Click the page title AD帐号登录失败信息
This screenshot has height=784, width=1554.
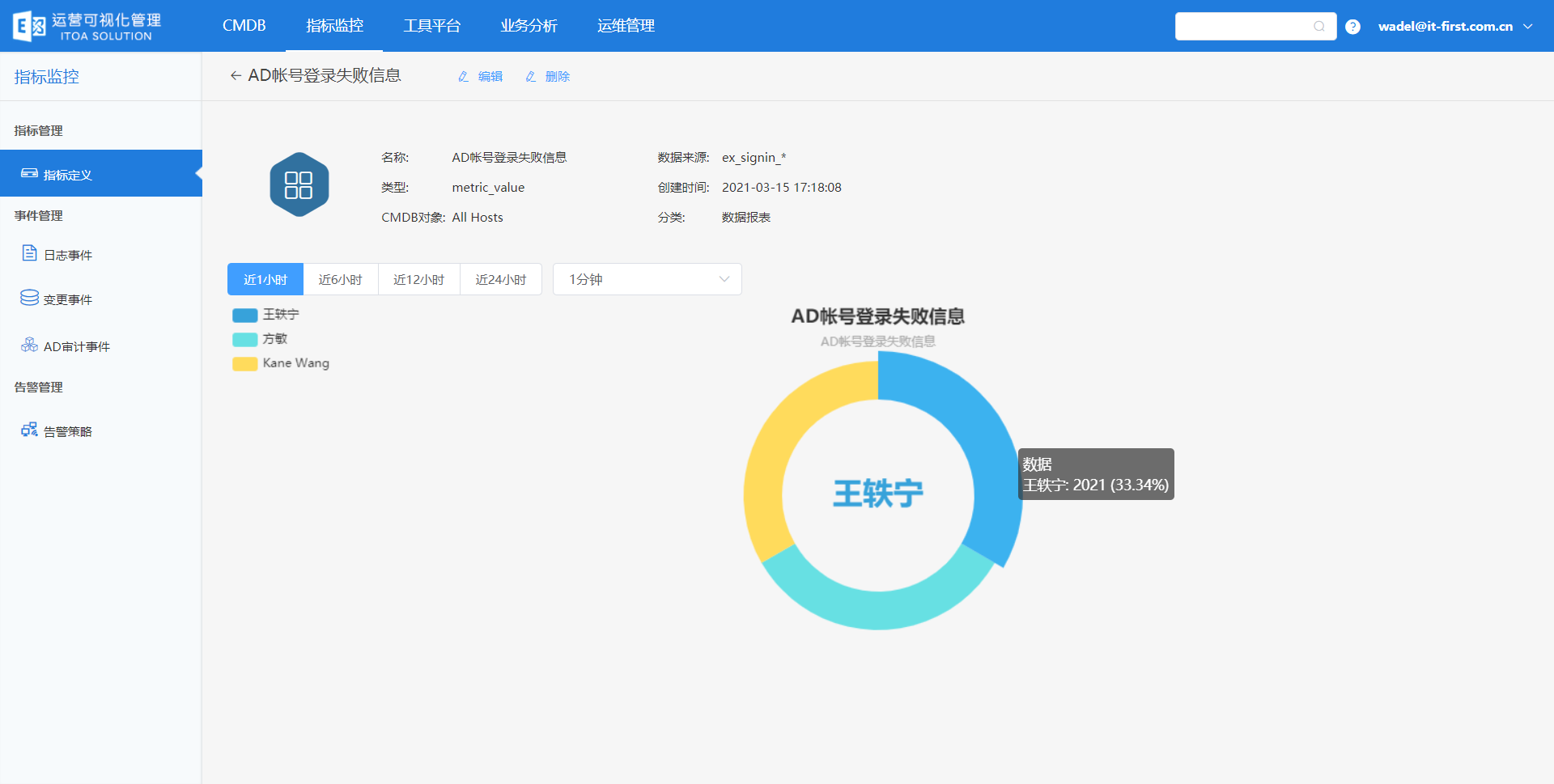click(325, 75)
